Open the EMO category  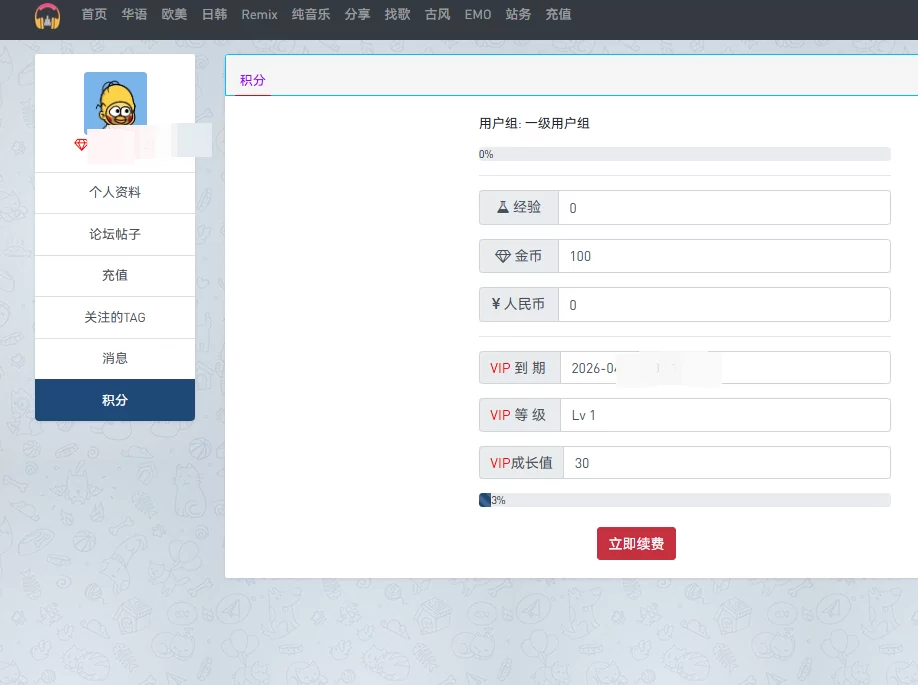[x=478, y=14]
